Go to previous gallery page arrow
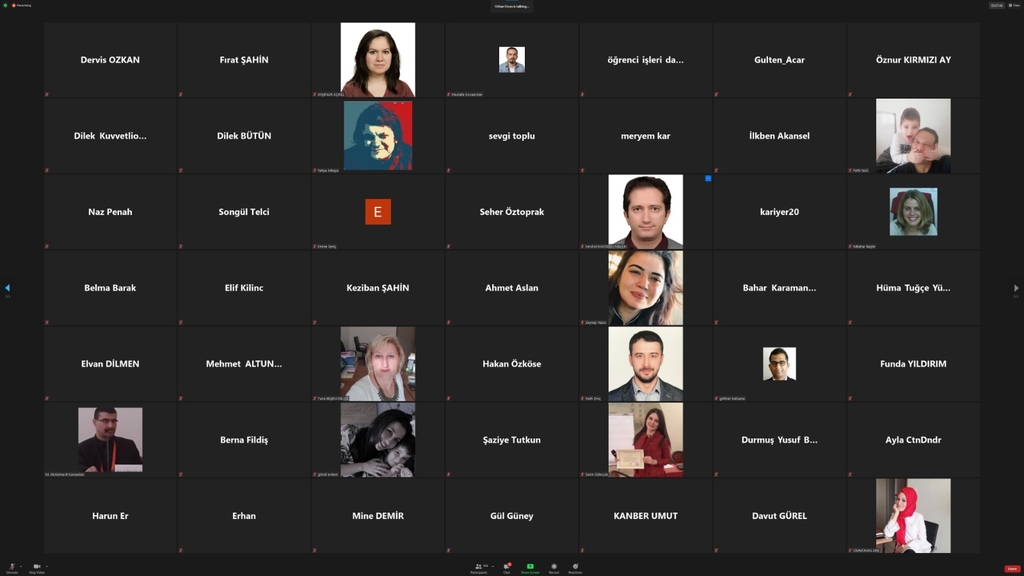1024x576 pixels. coord(7,288)
